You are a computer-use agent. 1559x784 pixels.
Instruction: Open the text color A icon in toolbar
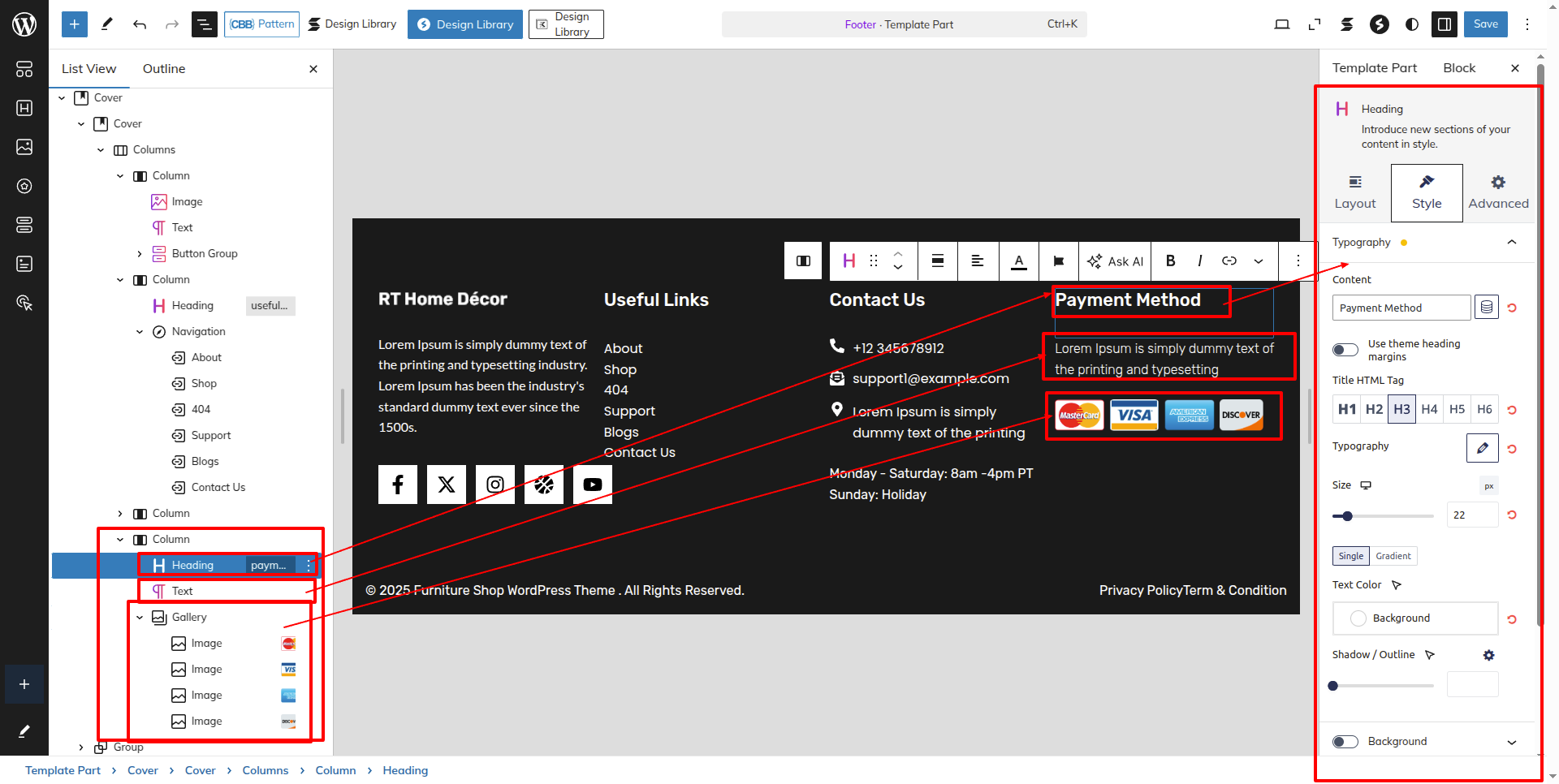click(1019, 261)
